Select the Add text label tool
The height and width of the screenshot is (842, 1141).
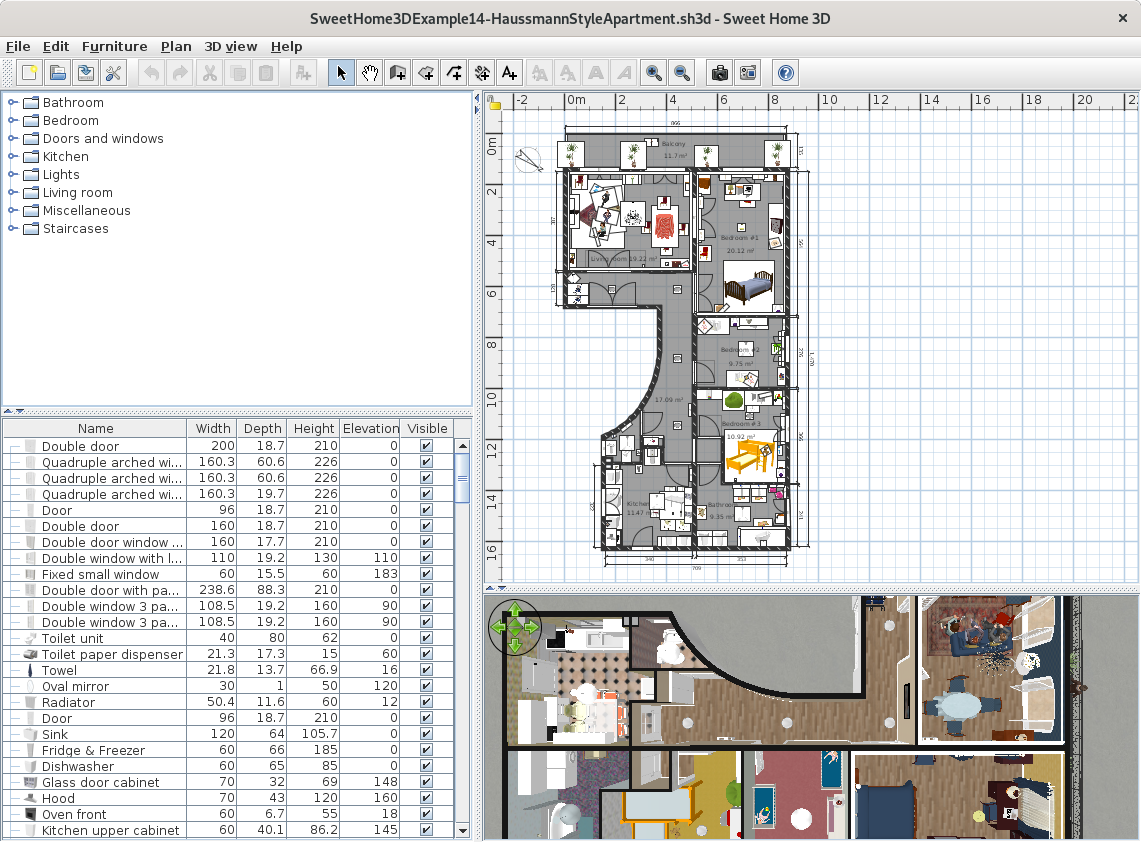[x=510, y=72]
